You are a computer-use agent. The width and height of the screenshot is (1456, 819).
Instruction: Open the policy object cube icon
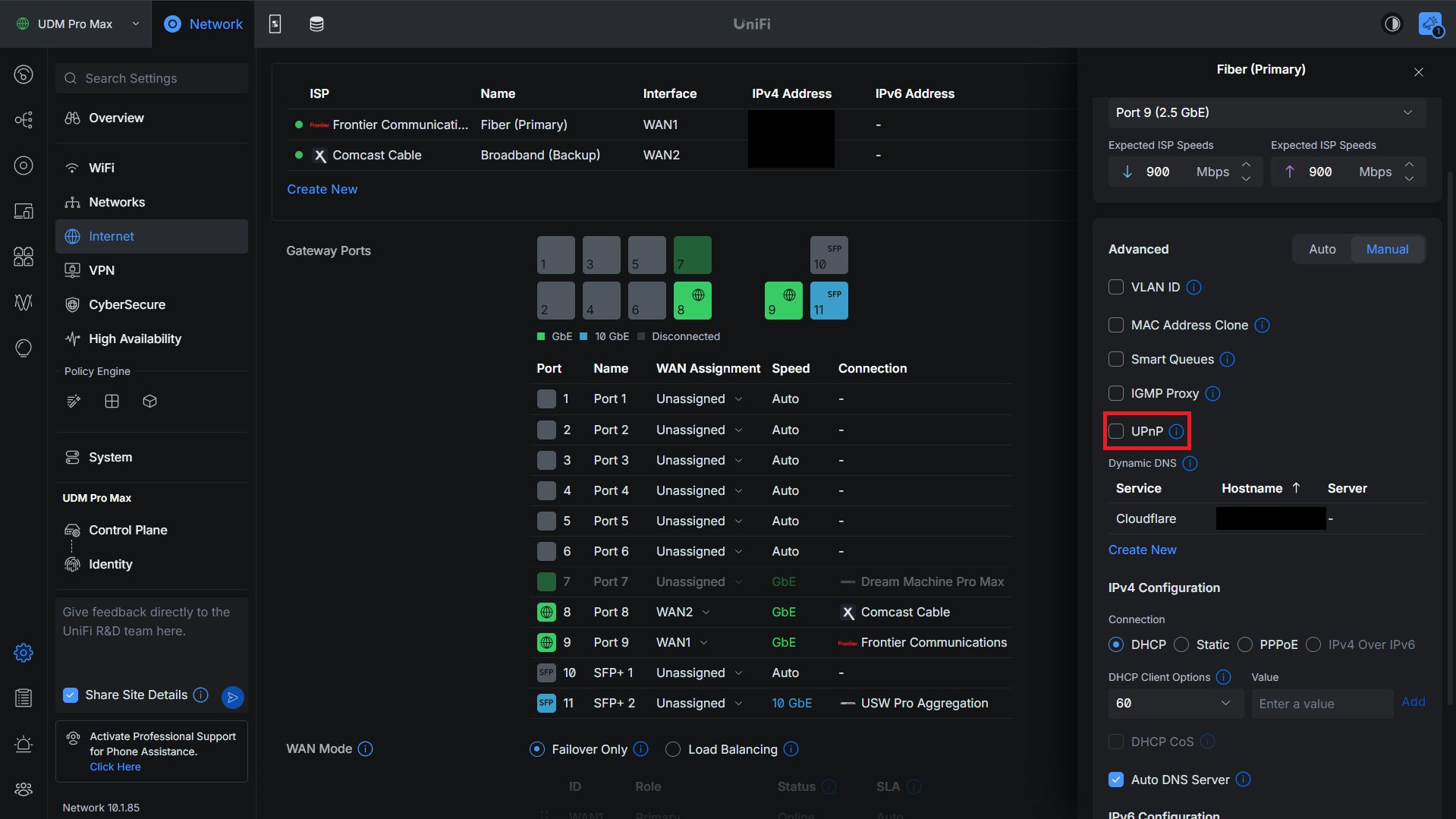click(149, 402)
